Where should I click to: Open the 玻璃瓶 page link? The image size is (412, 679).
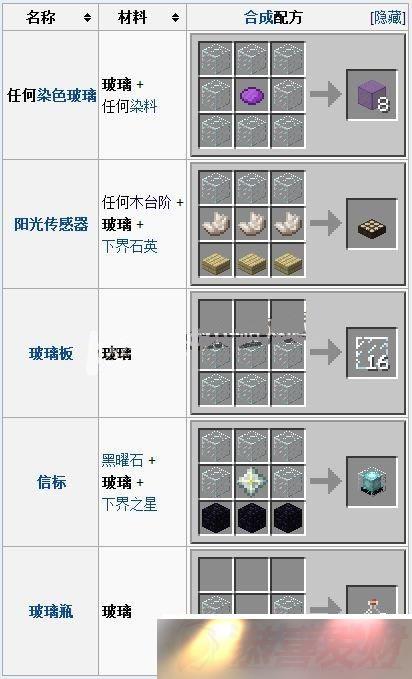[x=51, y=611]
